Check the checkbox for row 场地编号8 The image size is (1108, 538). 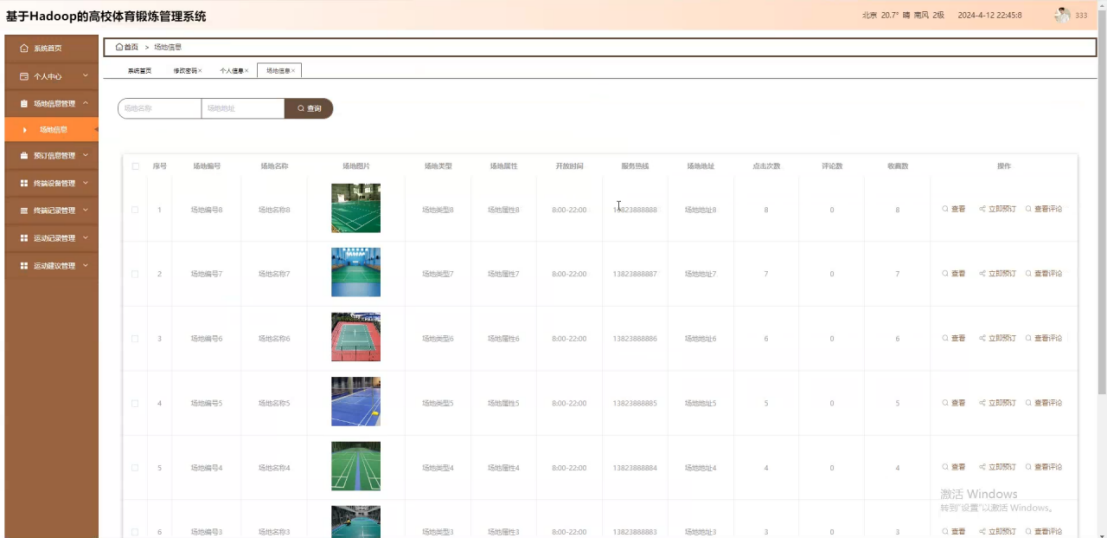click(135, 210)
